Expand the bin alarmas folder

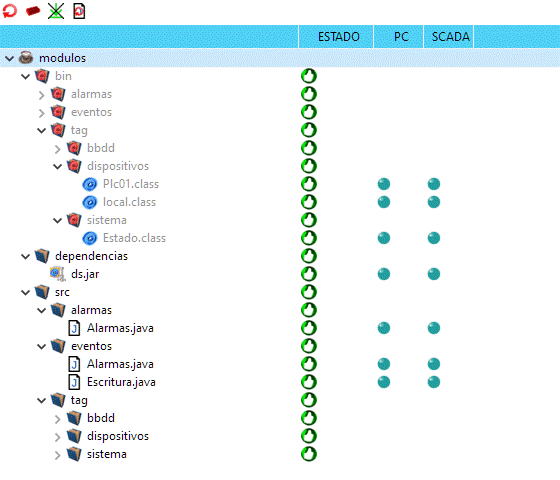[x=41, y=95]
